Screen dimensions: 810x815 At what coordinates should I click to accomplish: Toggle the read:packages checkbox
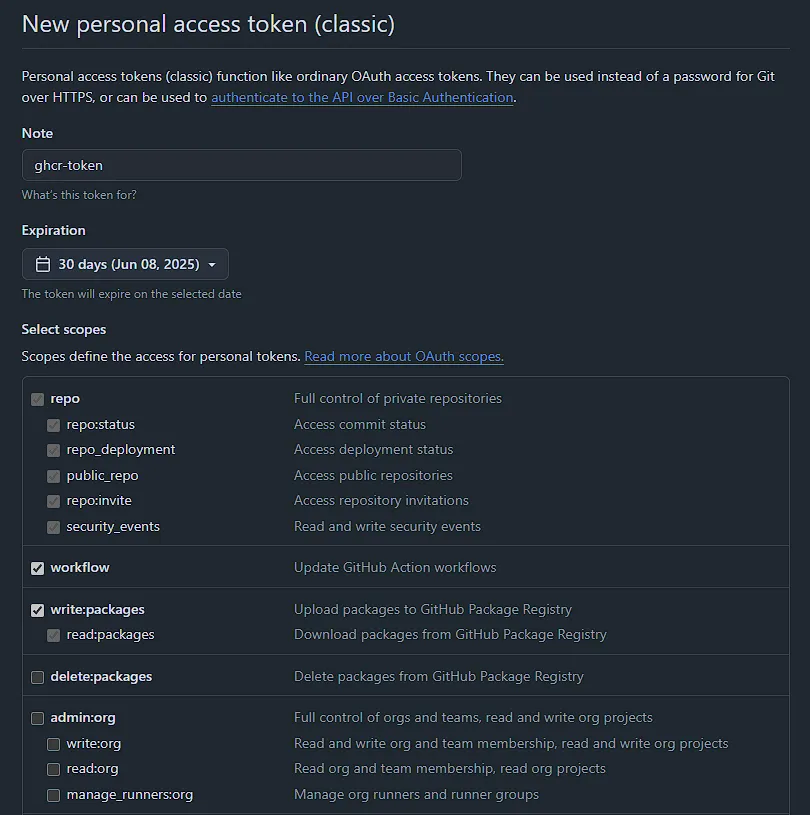point(54,635)
